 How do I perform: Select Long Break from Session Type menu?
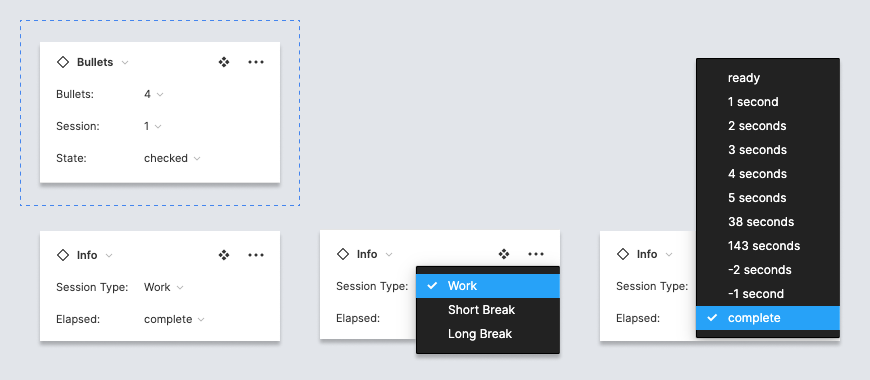(x=488, y=334)
